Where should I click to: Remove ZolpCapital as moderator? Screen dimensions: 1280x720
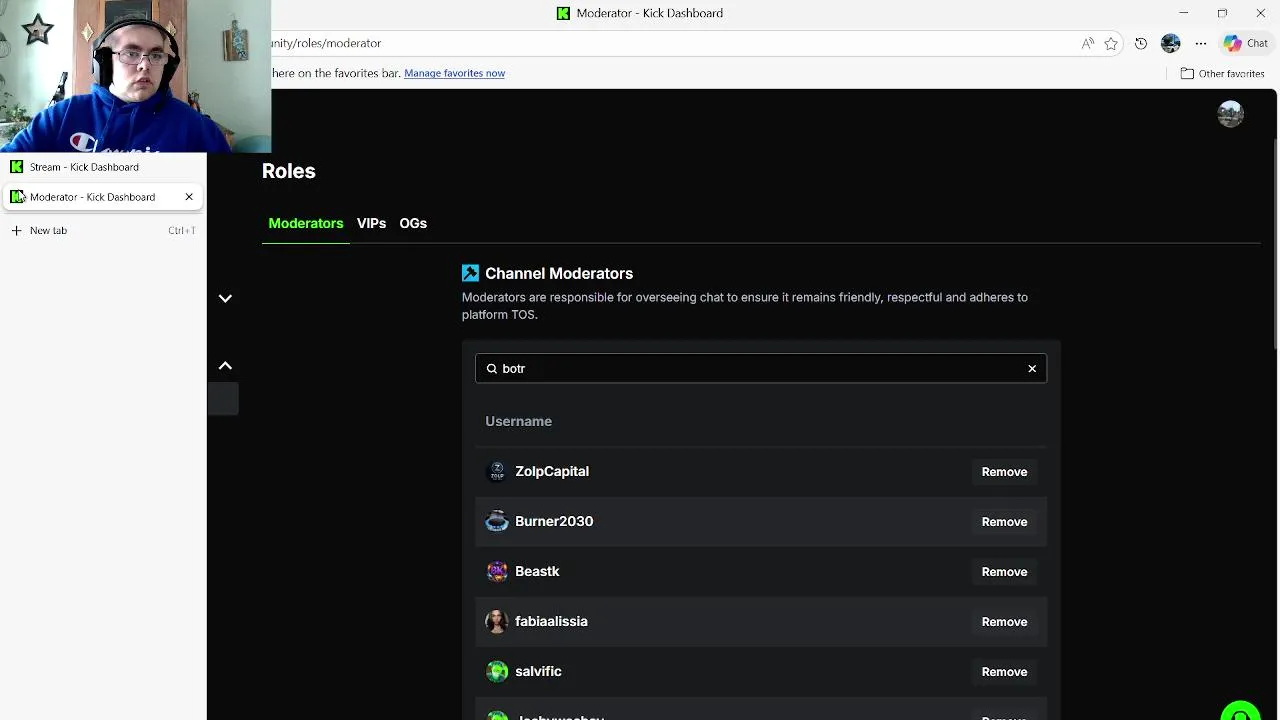coord(1004,472)
